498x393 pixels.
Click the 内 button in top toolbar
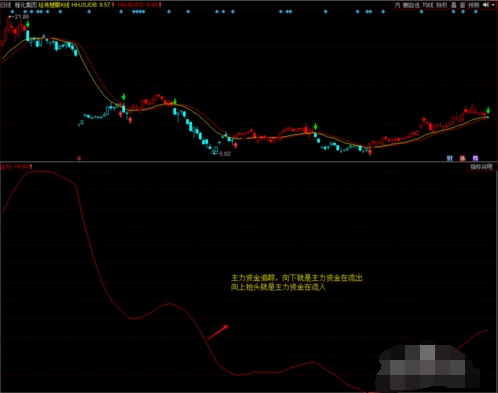click(x=397, y=5)
